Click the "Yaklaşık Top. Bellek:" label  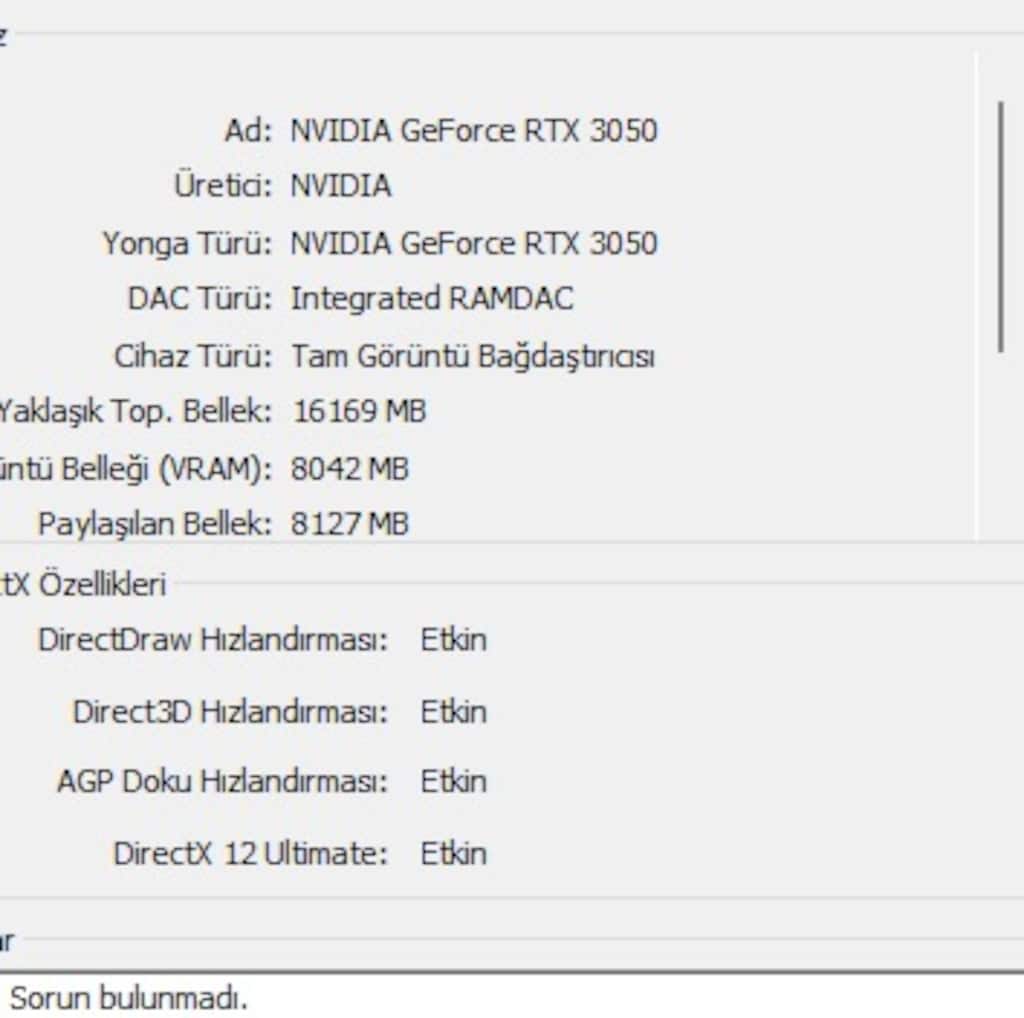135,412
